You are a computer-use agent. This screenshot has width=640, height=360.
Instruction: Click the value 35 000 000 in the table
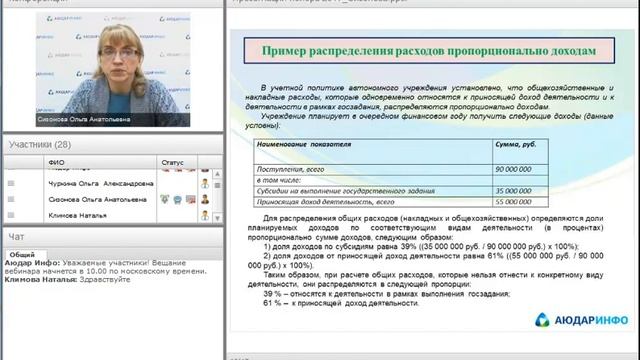click(x=513, y=191)
